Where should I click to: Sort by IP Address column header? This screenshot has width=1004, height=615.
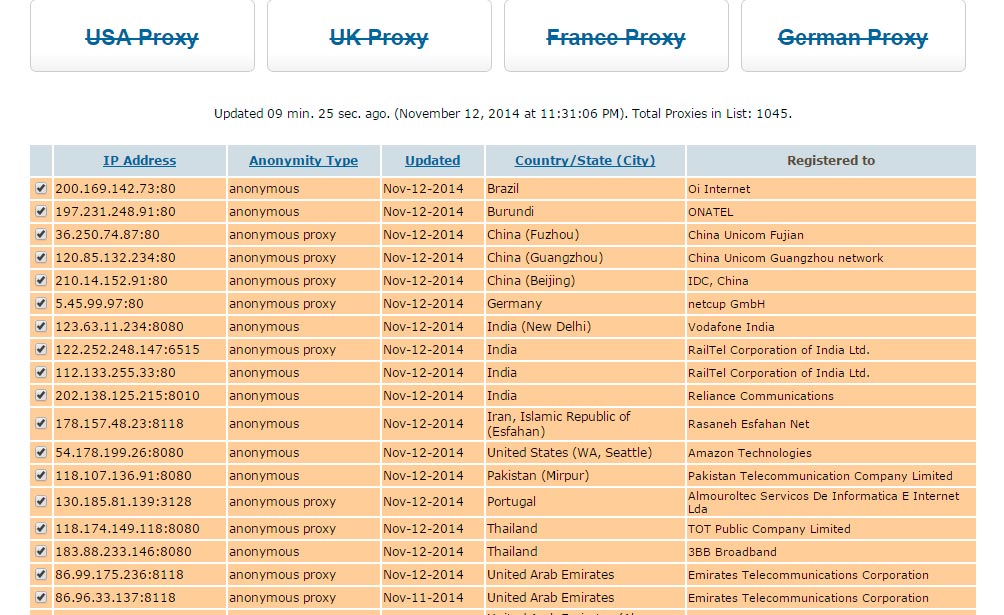(140, 161)
